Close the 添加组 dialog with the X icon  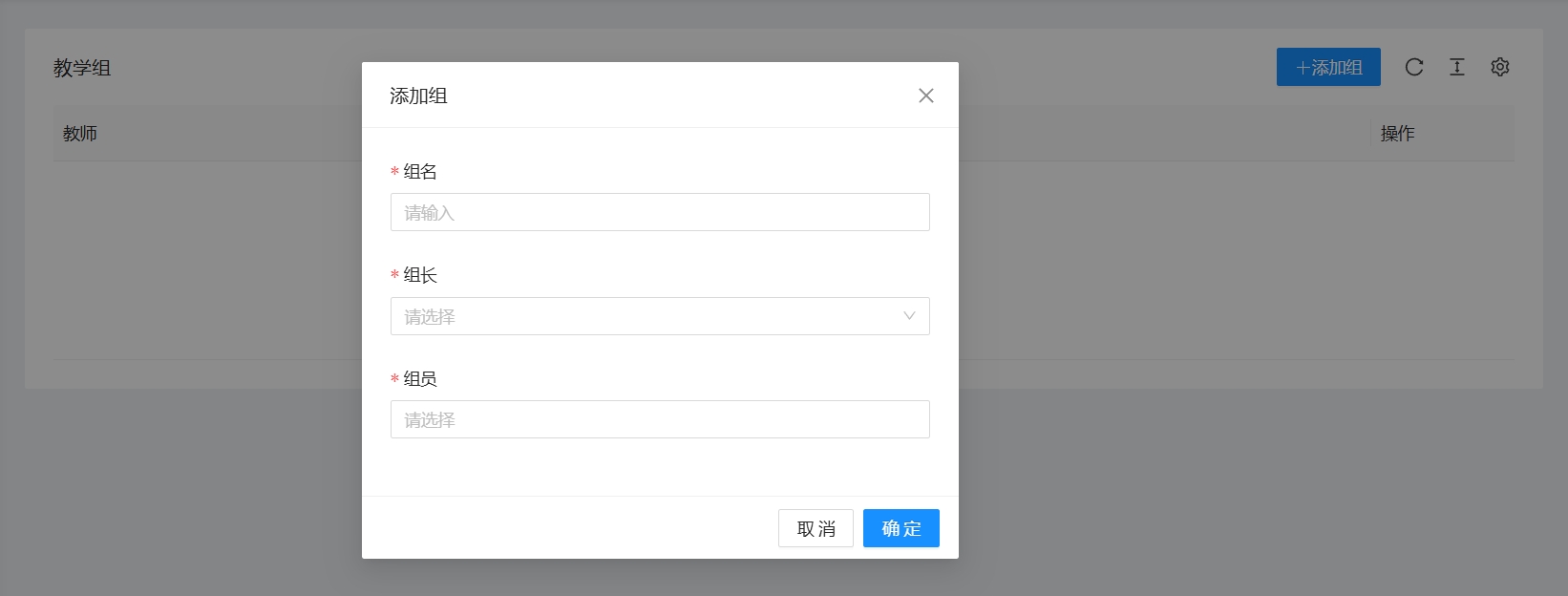point(925,96)
